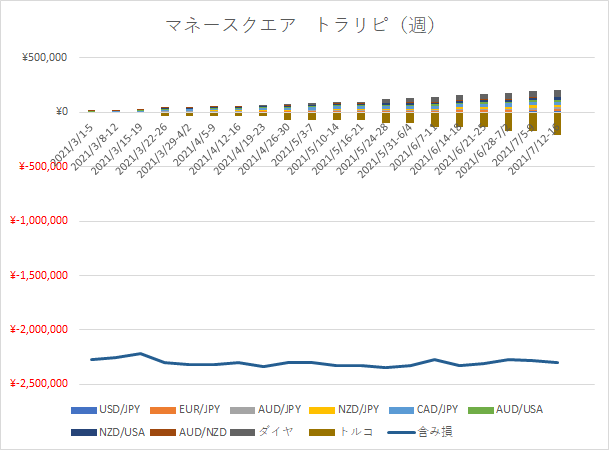Click the 2021/7/5-9 date label
The height and width of the screenshot is (450, 609).
[513, 145]
